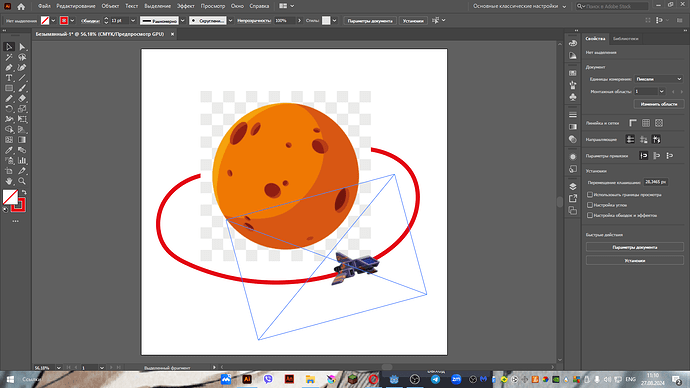Viewport: 690px width, 388px height.
Task: Select the Direct Selection tool
Action: (x=22, y=47)
